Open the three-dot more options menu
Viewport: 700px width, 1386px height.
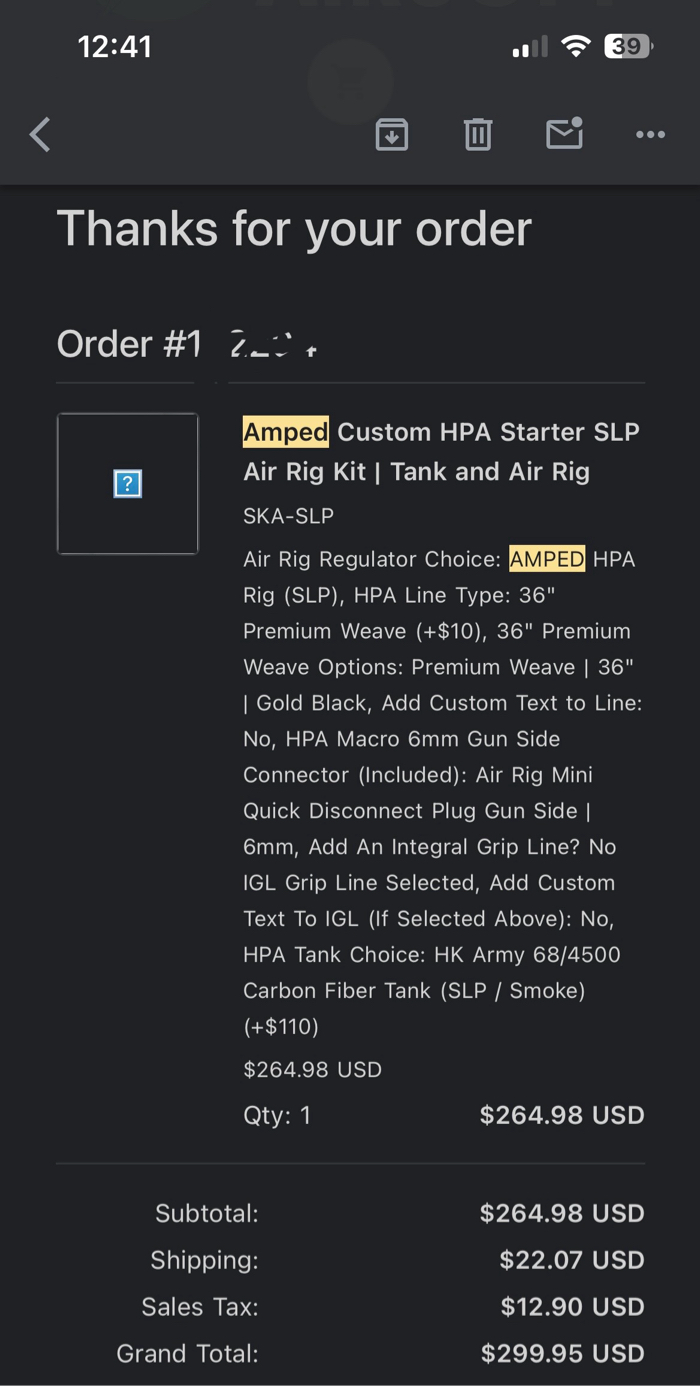pos(651,134)
